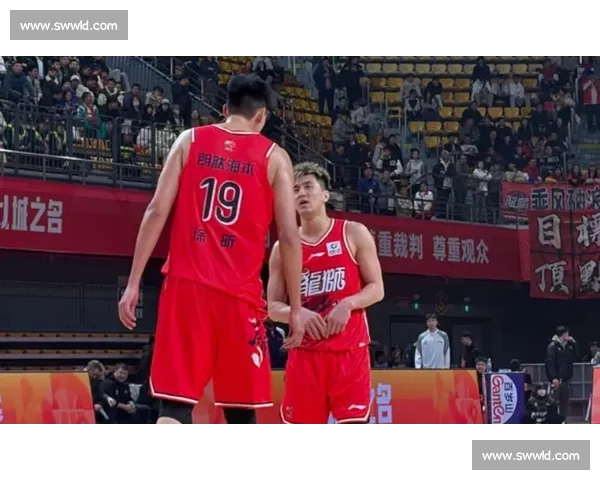The image size is (600, 480).
Task: Select the league logo patch on the facing player's jersey
Action: [333, 248]
